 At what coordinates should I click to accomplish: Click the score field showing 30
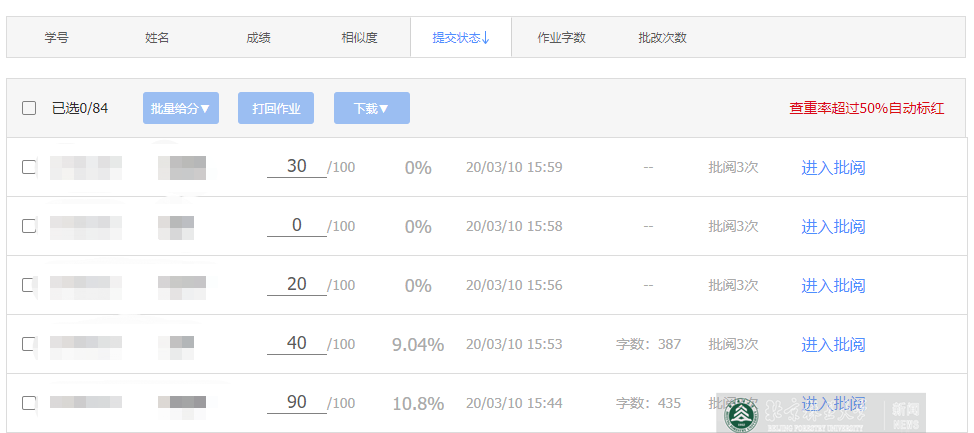tap(296, 167)
